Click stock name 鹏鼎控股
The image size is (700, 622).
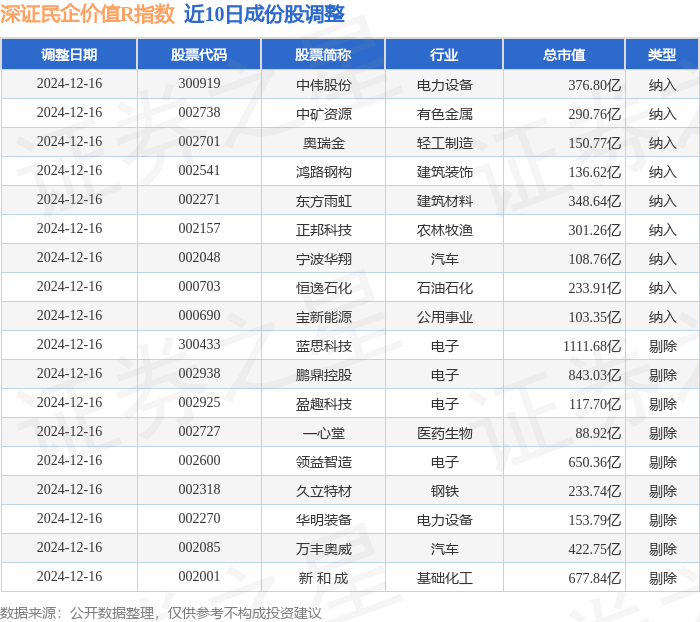coord(324,375)
